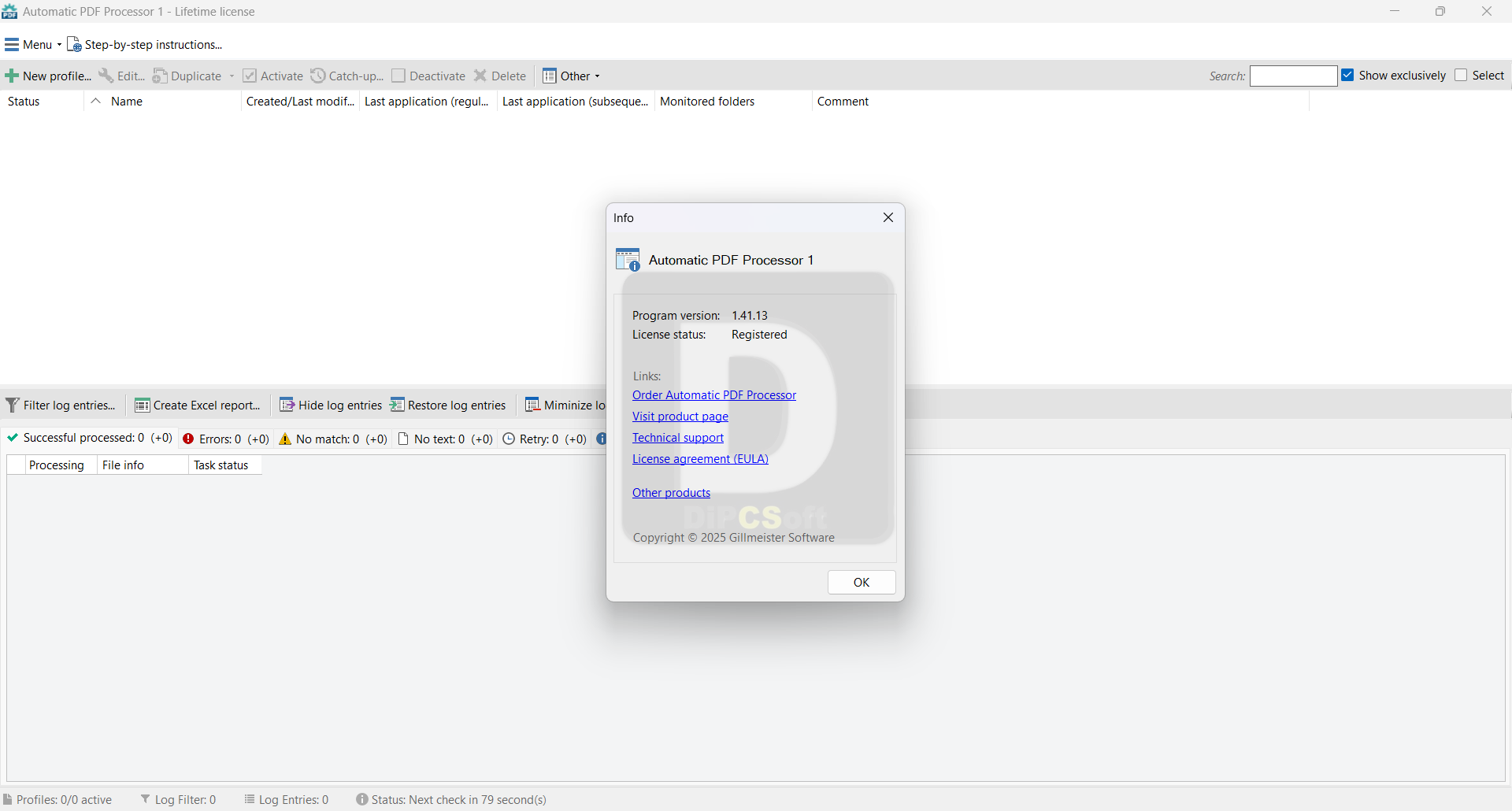The width and height of the screenshot is (1512, 811).
Task: Open Technical support link
Action: [678, 438]
